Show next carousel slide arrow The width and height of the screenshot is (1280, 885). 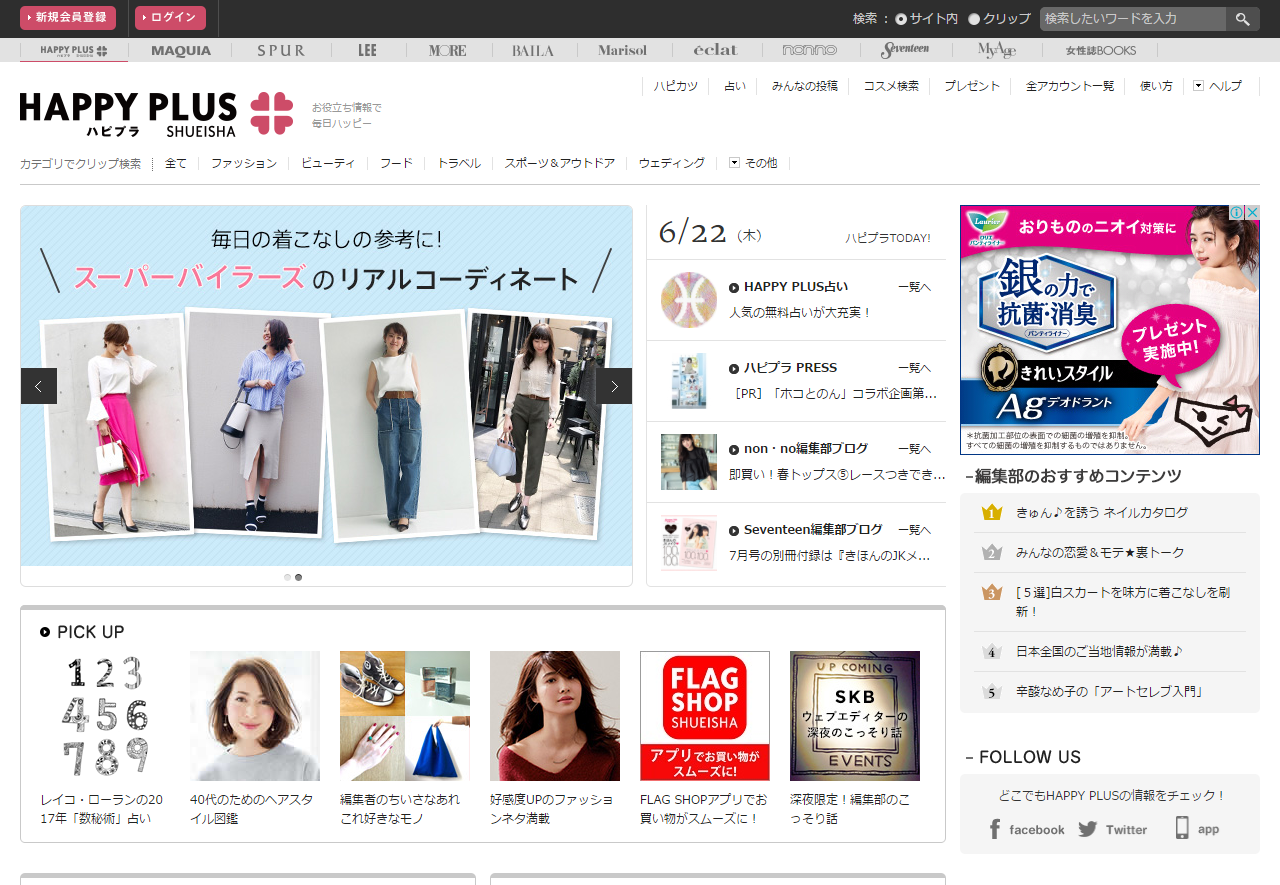614,386
